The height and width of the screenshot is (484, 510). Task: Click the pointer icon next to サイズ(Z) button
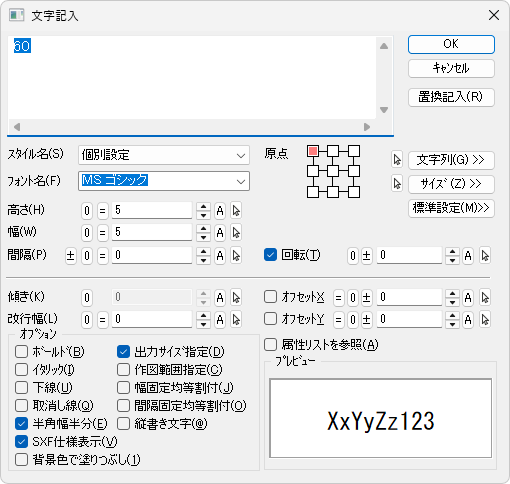point(397,184)
